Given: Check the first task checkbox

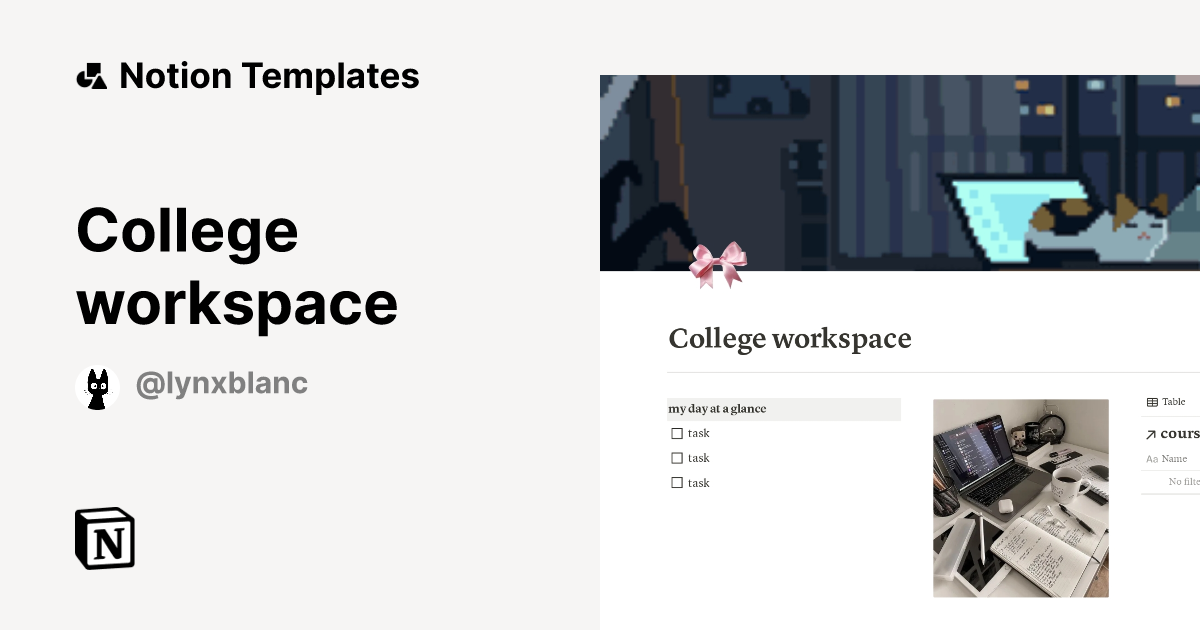Looking at the screenshot, I should coord(677,433).
